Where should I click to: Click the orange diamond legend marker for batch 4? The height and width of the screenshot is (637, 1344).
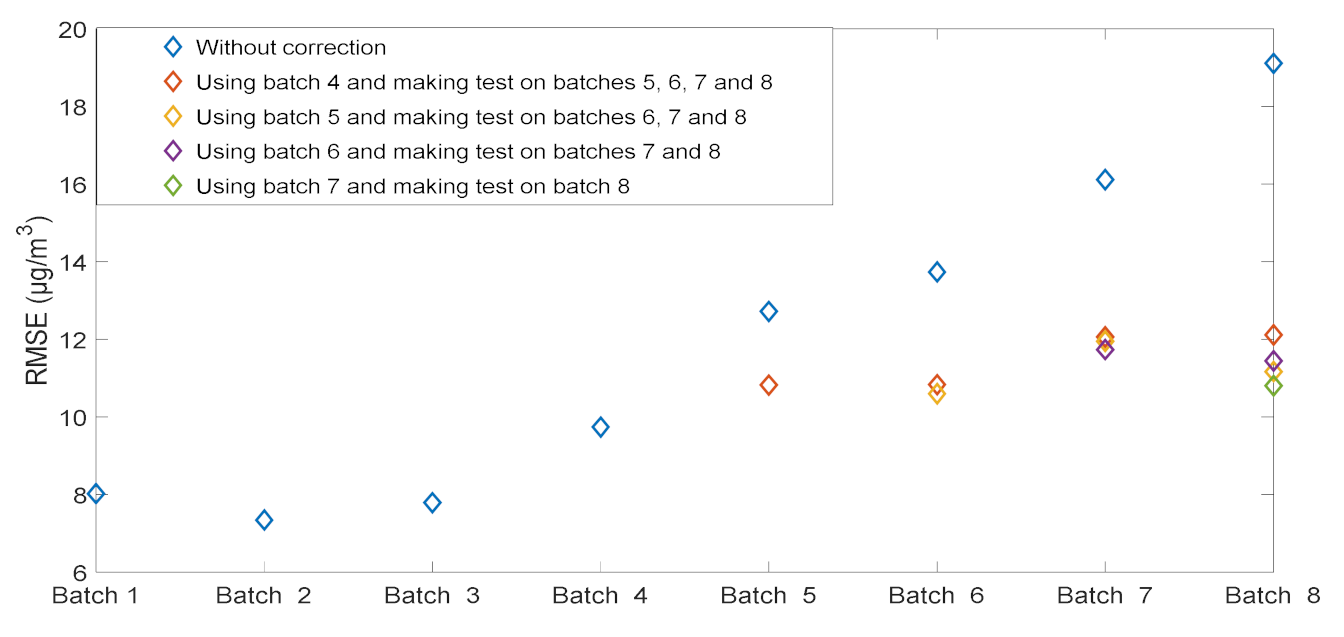tap(173, 82)
